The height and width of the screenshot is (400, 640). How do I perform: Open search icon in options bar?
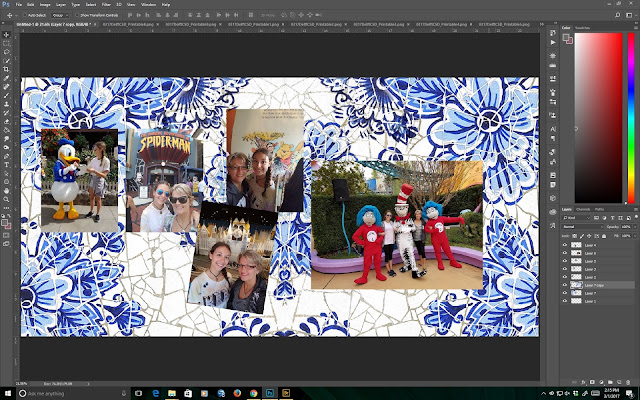click(x=618, y=15)
